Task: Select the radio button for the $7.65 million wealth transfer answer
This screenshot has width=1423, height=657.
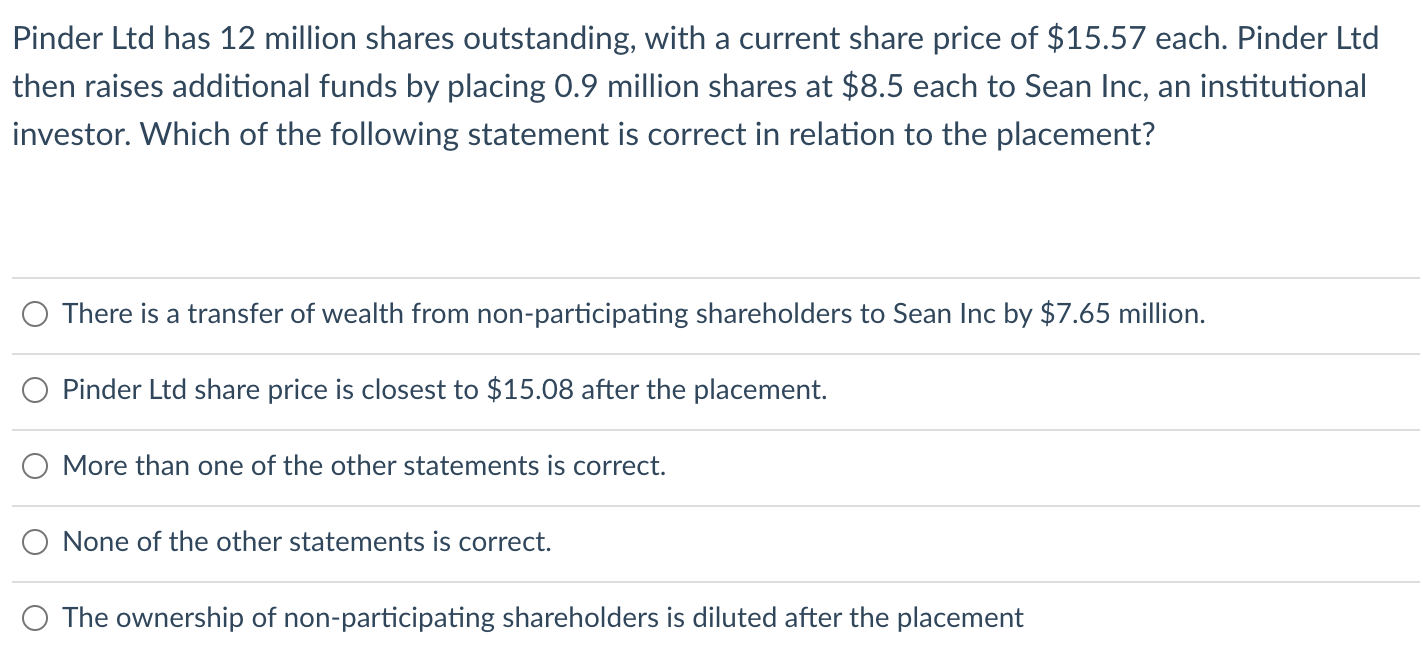Action: [36, 314]
